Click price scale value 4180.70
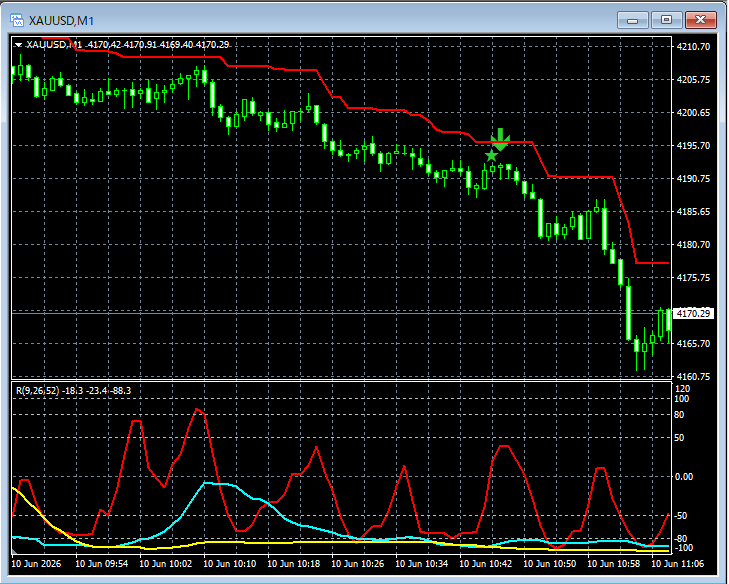This screenshot has width=729, height=584. click(693, 245)
